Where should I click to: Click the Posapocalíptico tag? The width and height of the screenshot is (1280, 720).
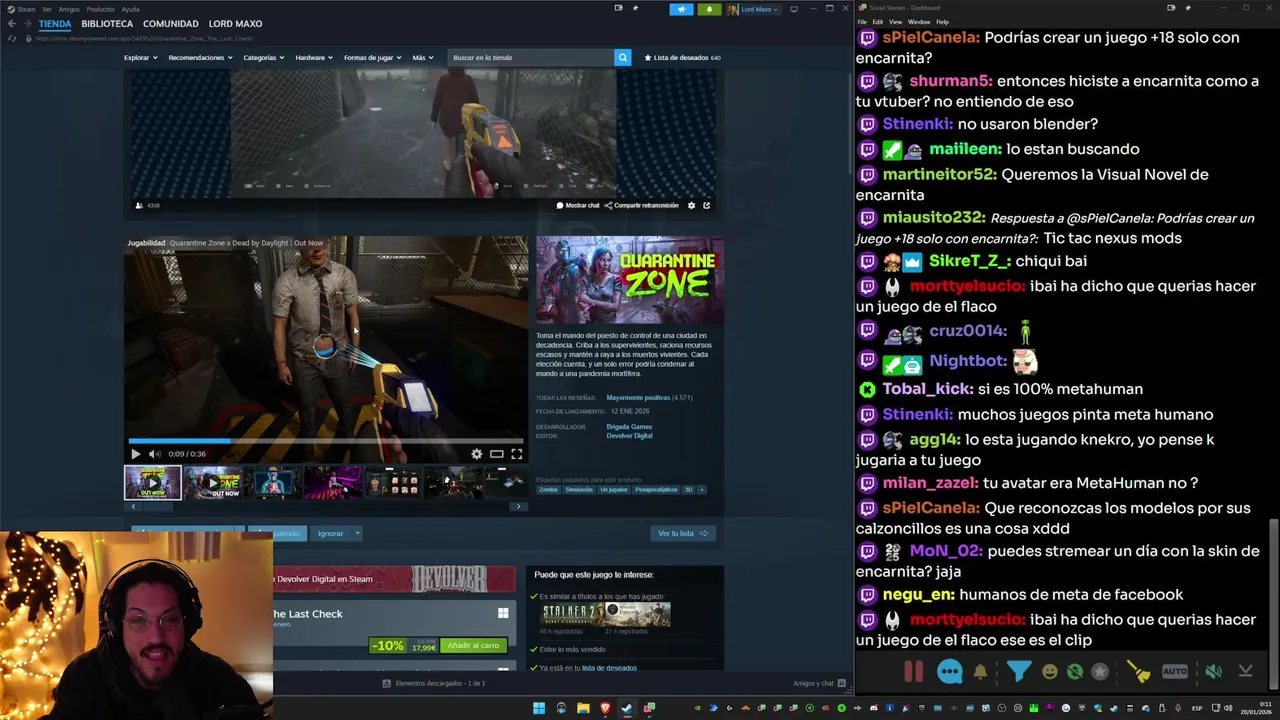pos(656,490)
